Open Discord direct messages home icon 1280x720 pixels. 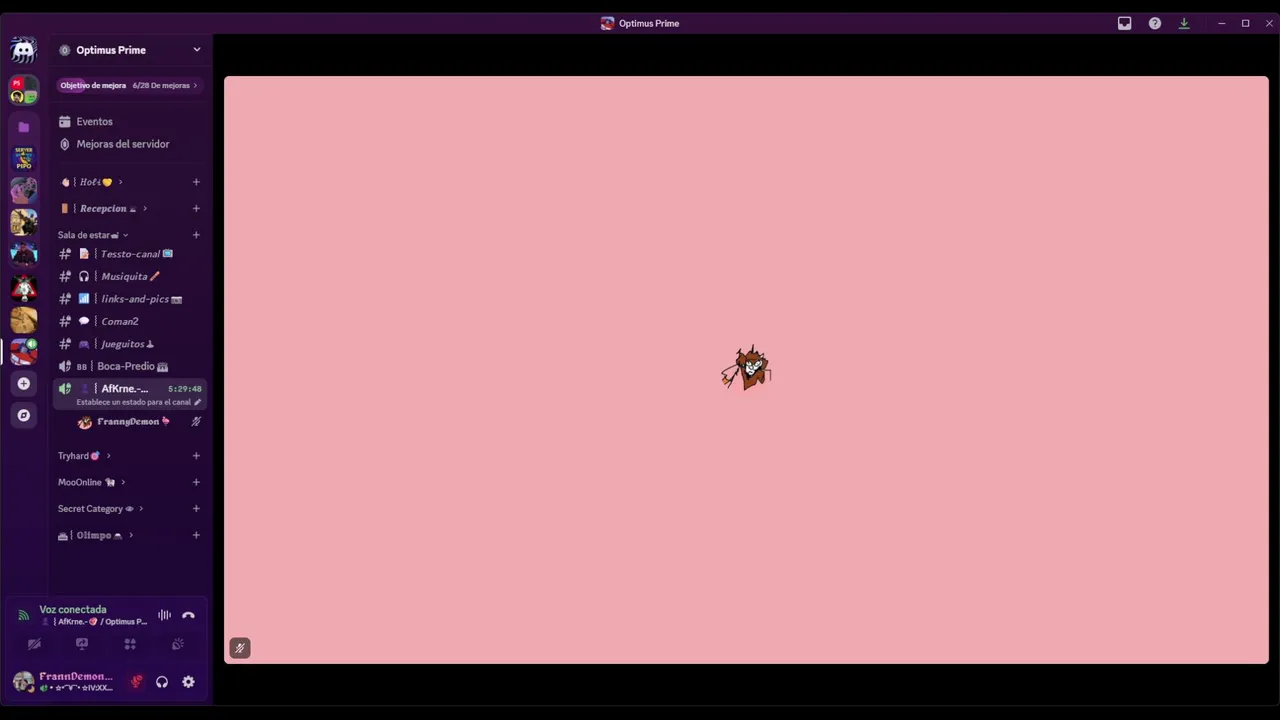(x=23, y=50)
